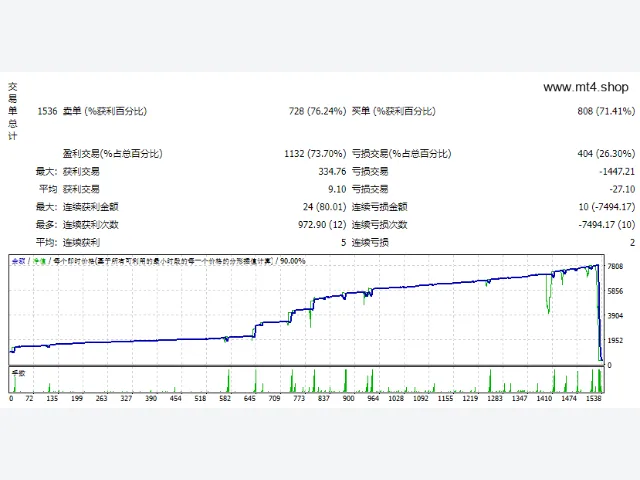Click the average loss trade value -27.10

[622, 189]
